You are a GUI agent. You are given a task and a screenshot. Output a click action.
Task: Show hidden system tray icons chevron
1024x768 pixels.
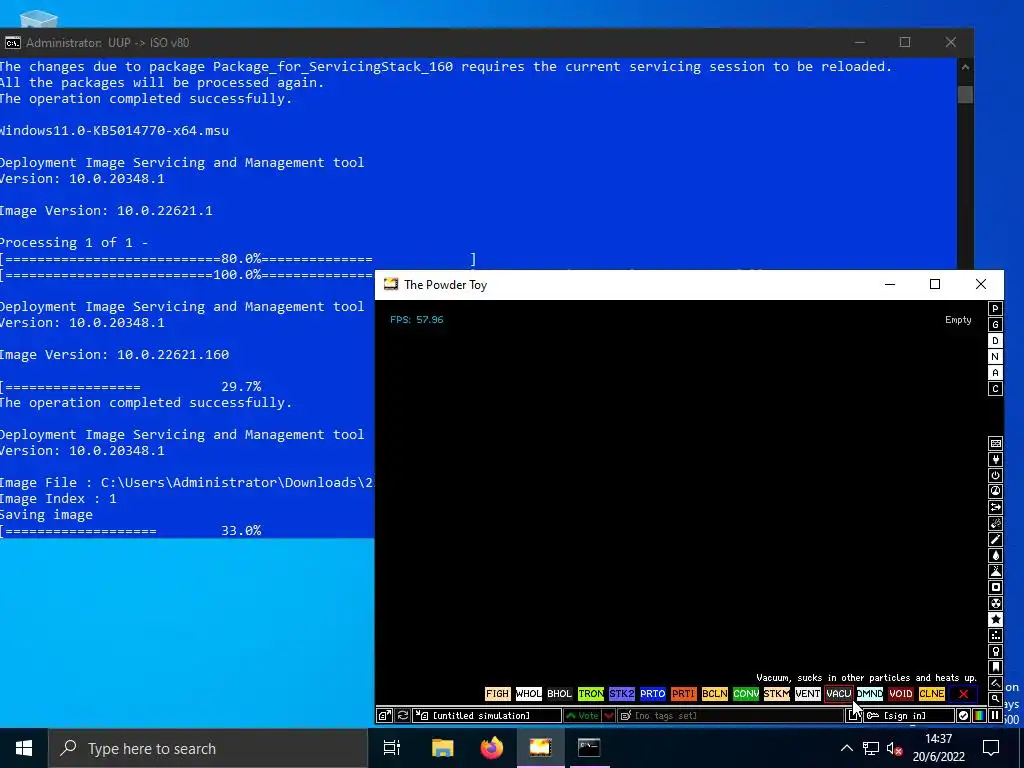846,748
